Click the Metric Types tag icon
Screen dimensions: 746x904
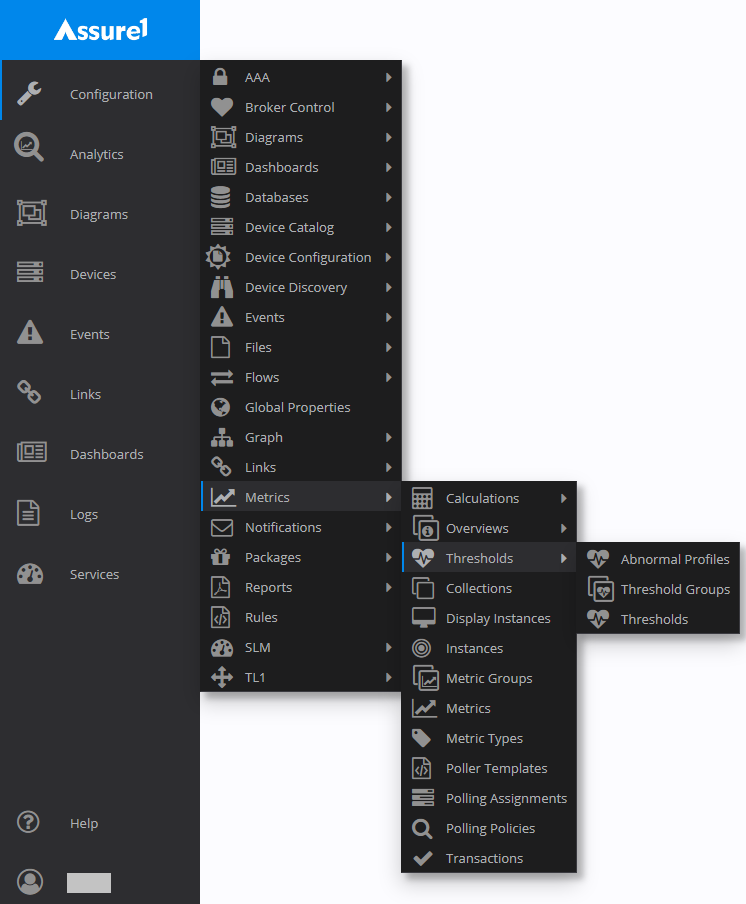click(x=421, y=738)
